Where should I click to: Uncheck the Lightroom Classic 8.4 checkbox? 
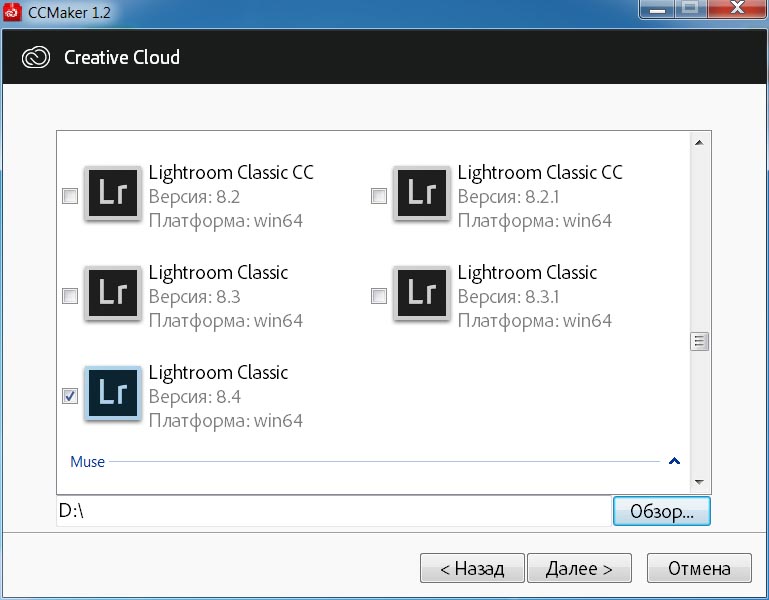[70, 396]
